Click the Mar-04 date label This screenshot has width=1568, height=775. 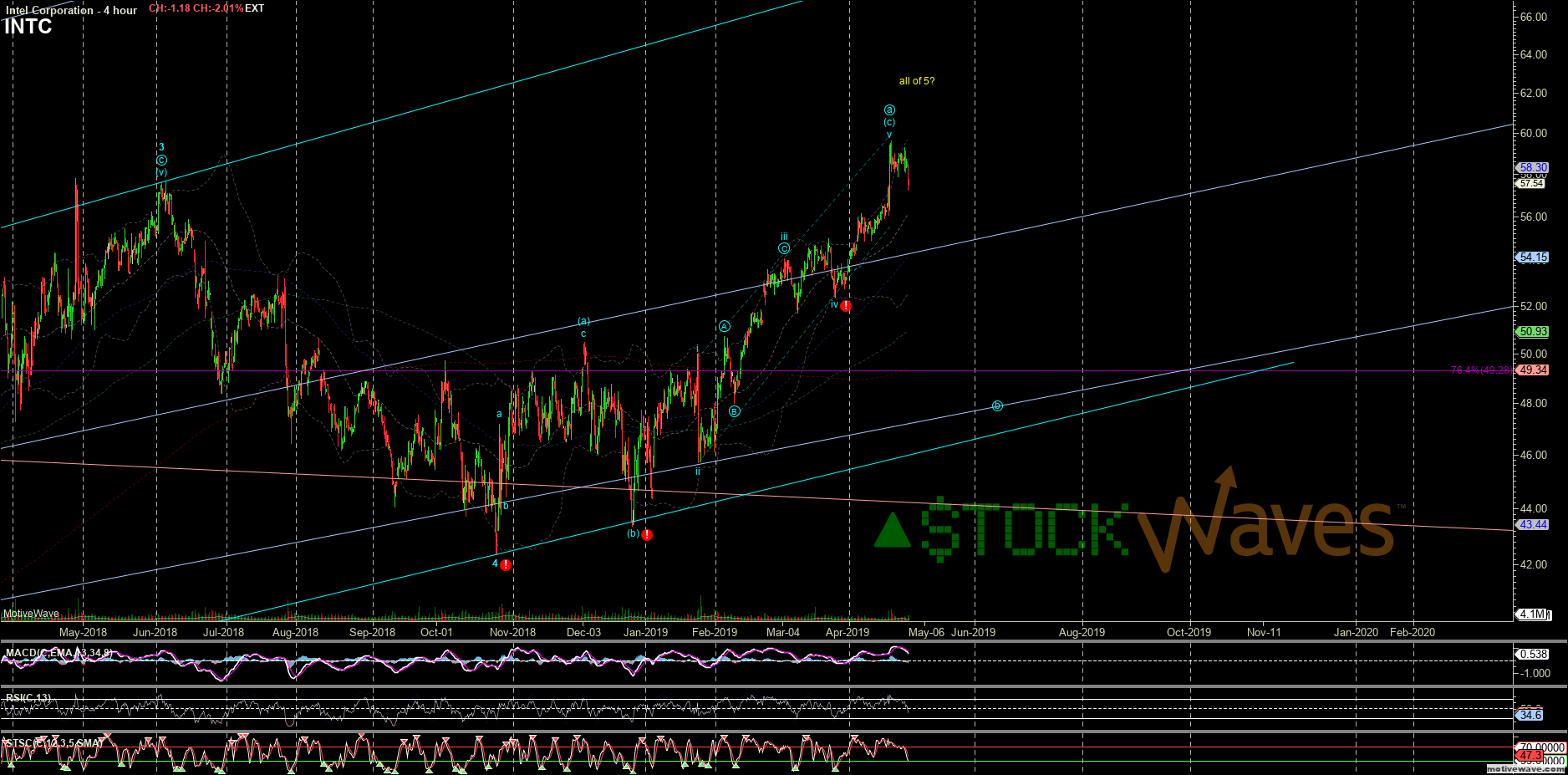coord(783,632)
